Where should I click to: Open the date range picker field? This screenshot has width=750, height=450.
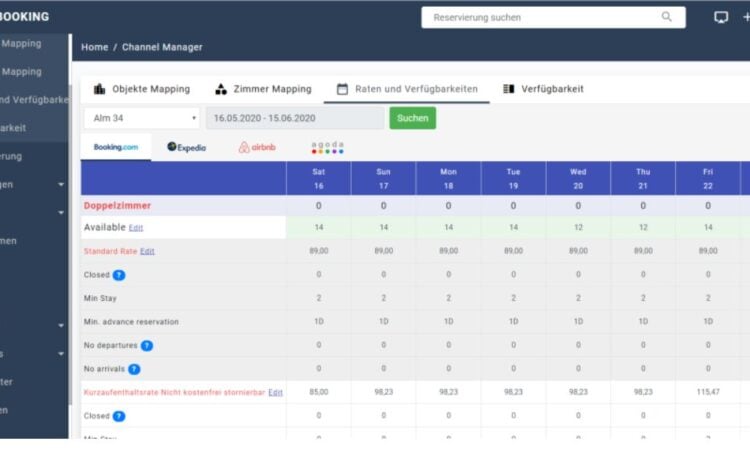(x=294, y=118)
